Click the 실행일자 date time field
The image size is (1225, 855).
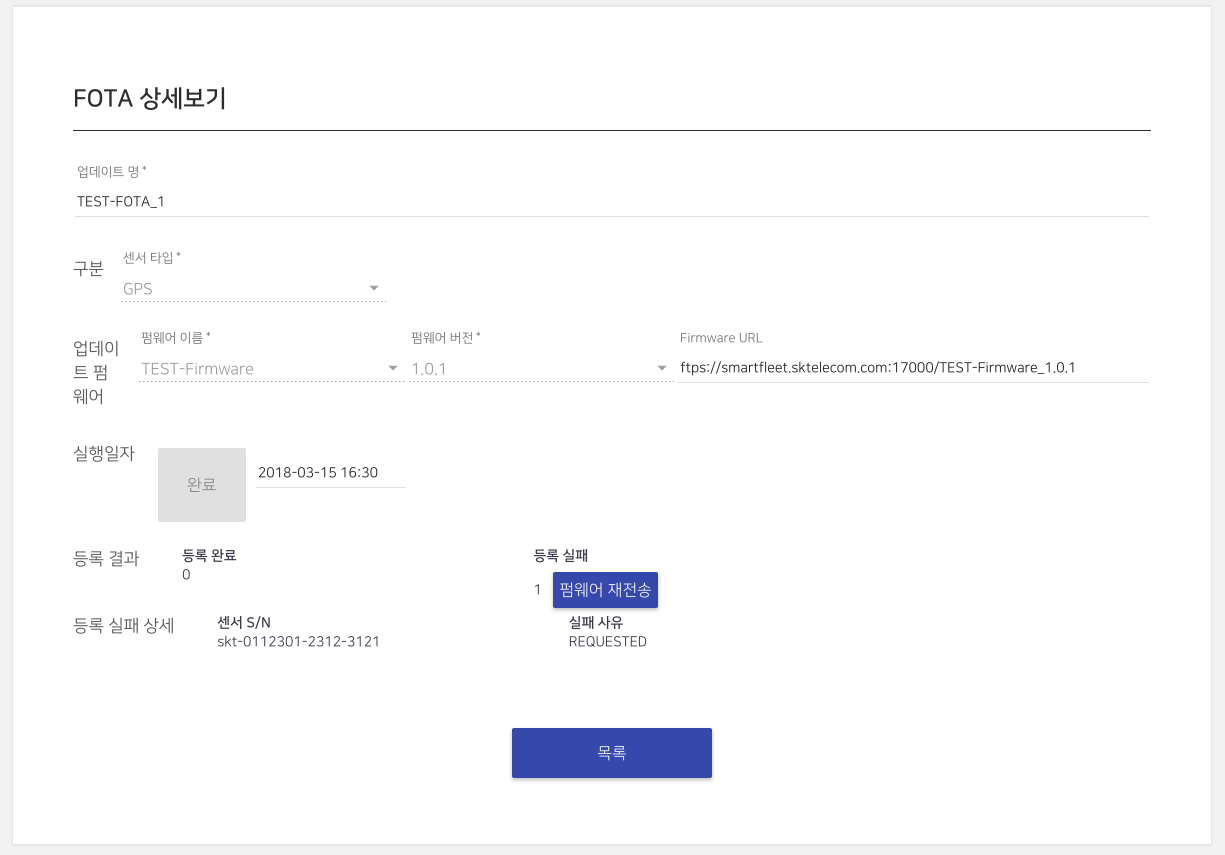tap(331, 472)
